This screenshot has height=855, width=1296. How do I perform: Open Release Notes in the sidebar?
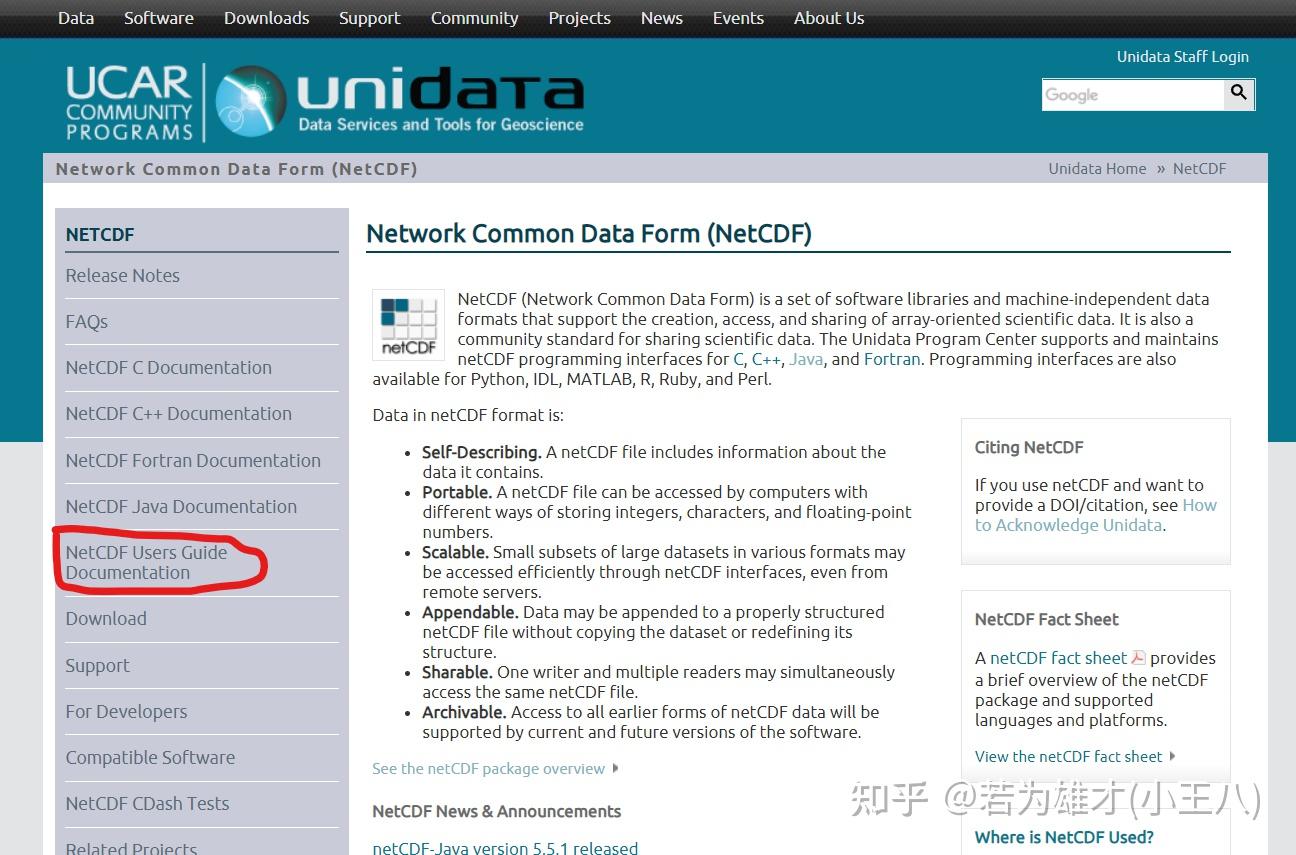[122, 275]
